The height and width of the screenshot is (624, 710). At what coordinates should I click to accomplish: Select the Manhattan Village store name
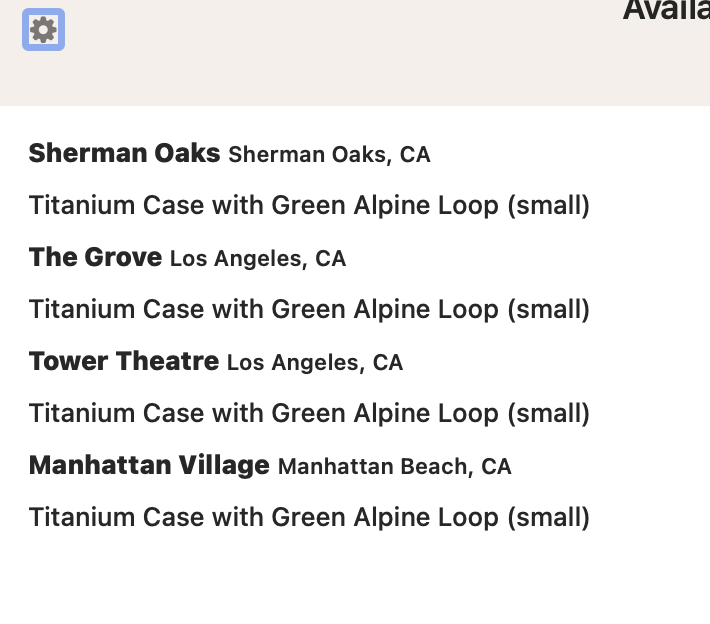[x=149, y=466]
